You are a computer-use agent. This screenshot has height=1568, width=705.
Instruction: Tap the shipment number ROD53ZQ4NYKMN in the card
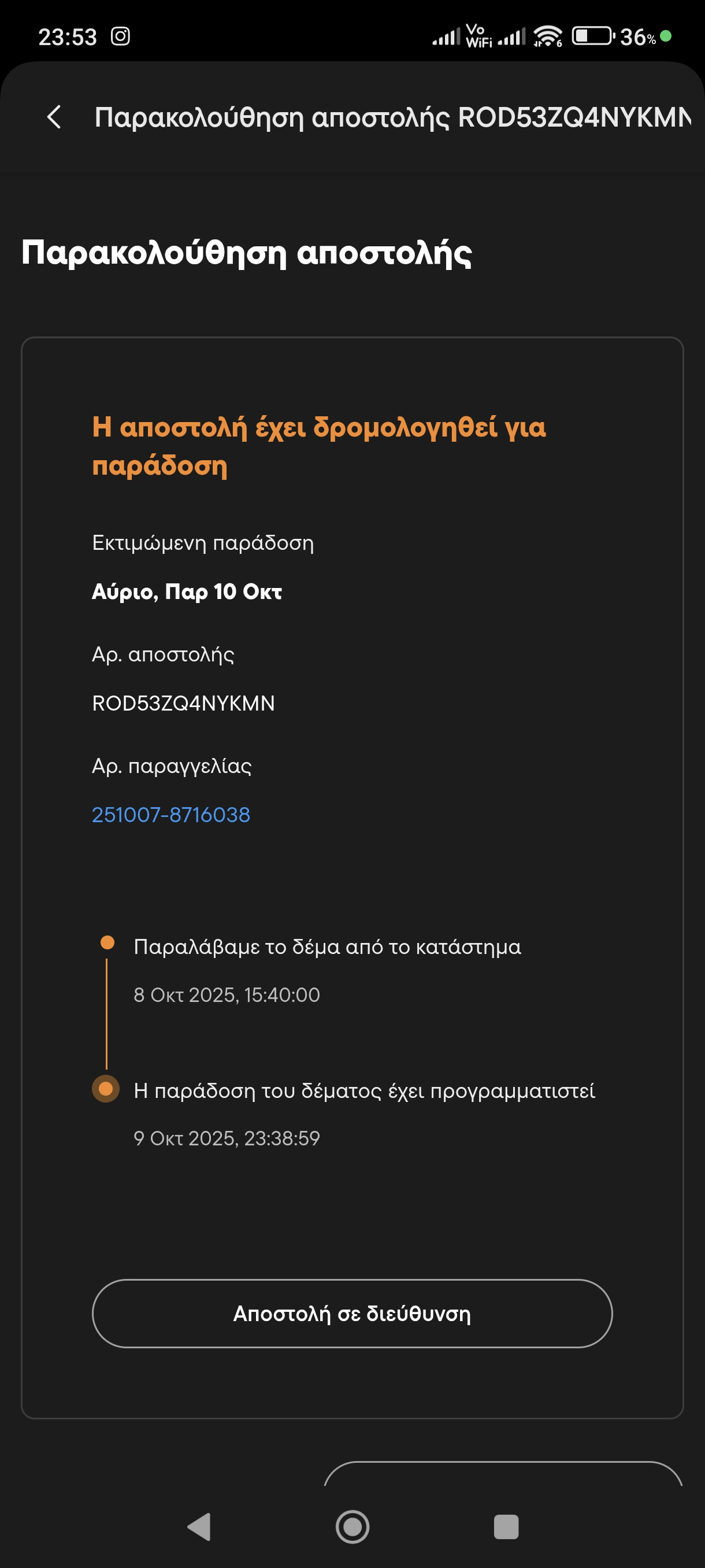[x=183, y=703]
